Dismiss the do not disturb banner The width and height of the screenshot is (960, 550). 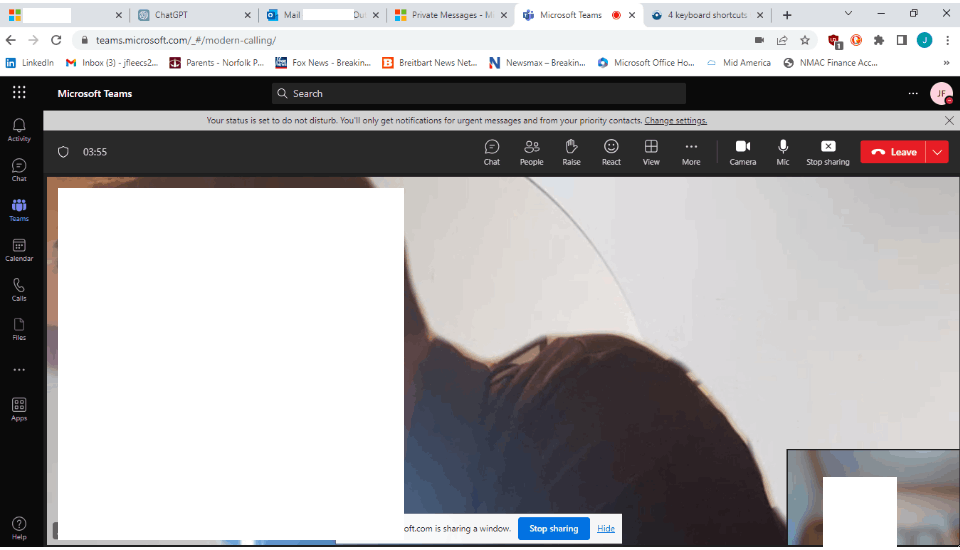click(949, 121)
